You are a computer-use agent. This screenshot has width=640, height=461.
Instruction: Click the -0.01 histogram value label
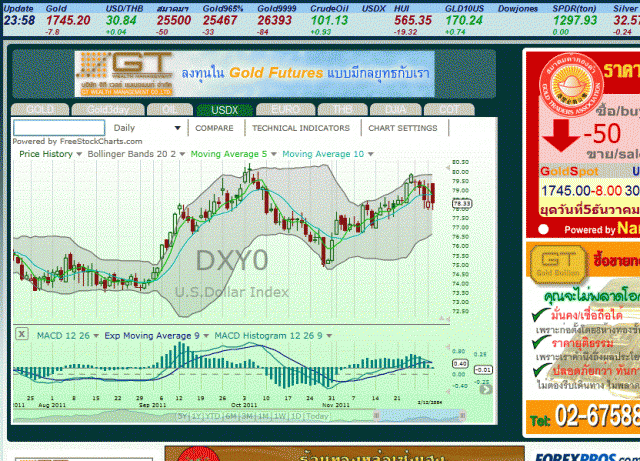pyautogui.click(x=483, y=370)
